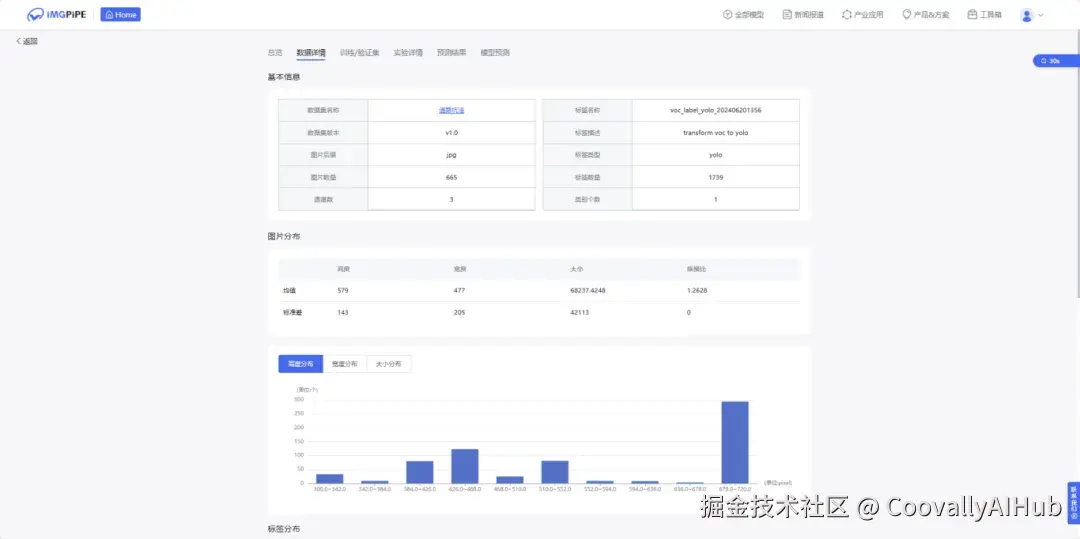Click the 基本信息 section heading
1080x539 pixels.
(x=284, y=77)
